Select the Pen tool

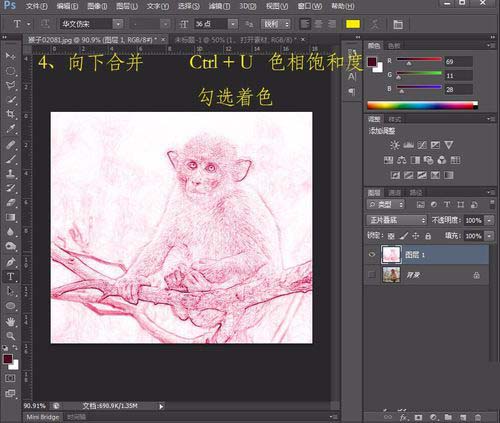coord(10,262)
